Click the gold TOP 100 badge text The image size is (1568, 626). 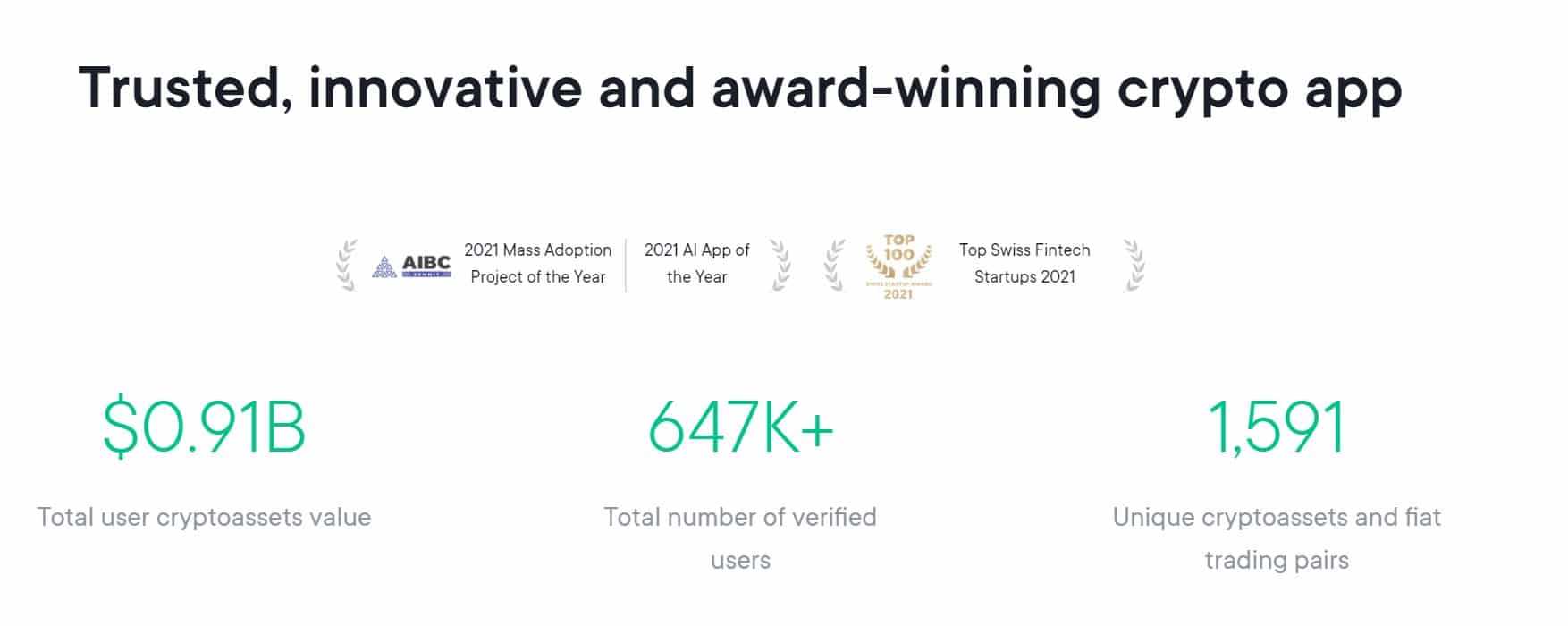pos(898,248)
